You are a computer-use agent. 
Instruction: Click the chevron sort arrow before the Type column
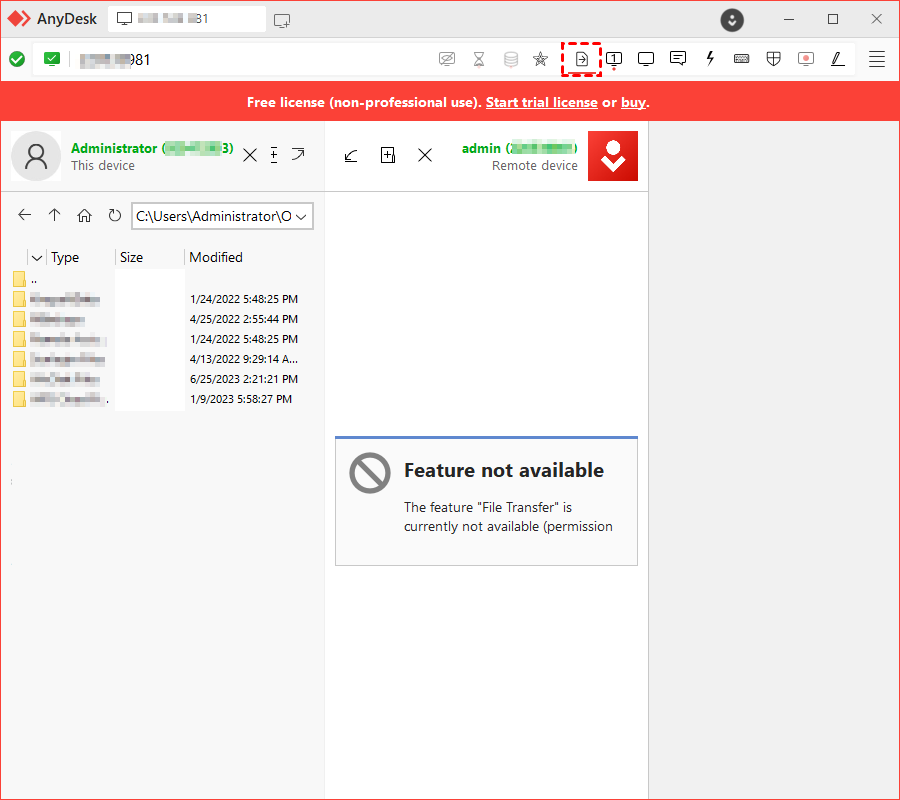coord(37,258)
